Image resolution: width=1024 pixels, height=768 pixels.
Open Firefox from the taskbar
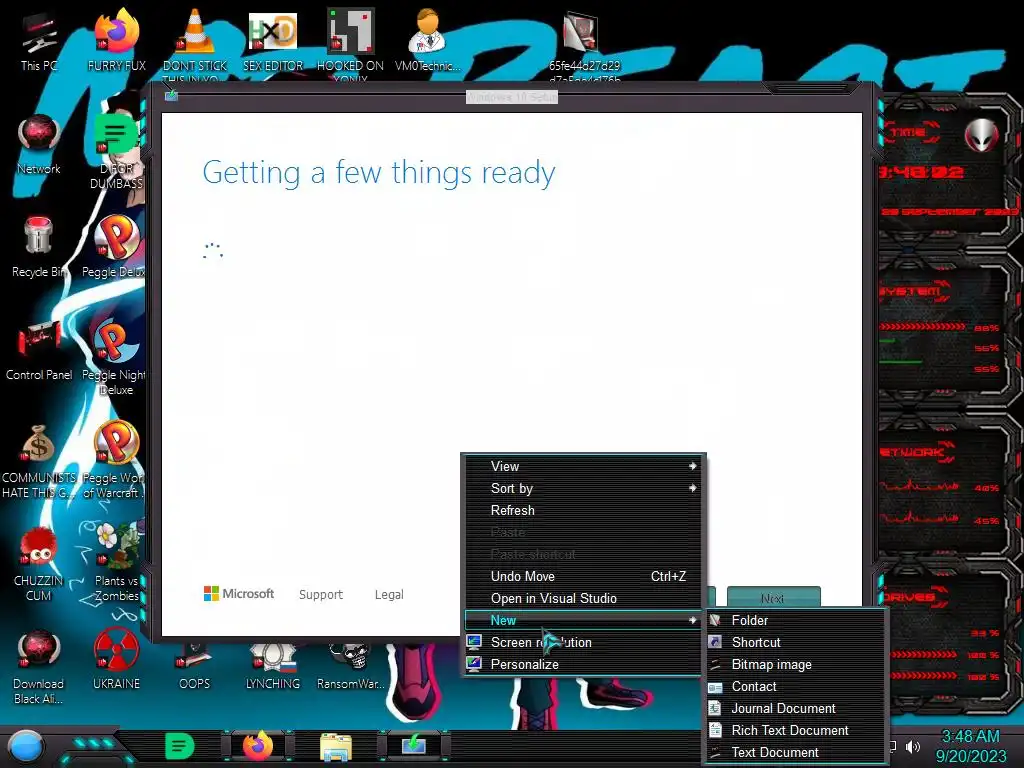click(258, 746)
